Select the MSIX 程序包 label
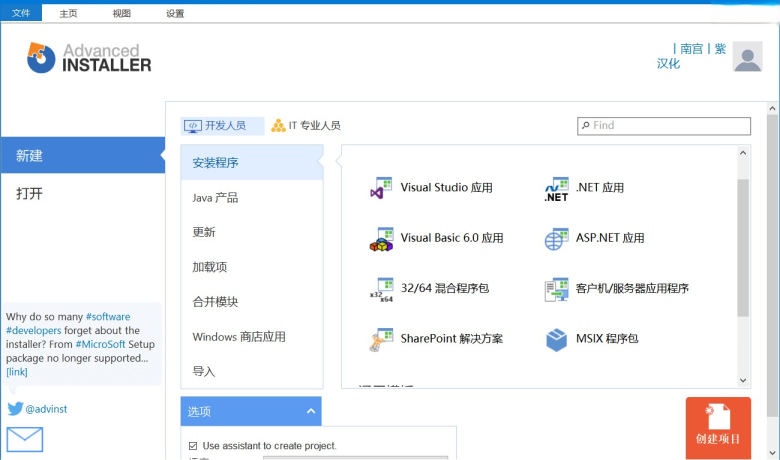This screenshot has width=780, height=460. click(607, 339)
